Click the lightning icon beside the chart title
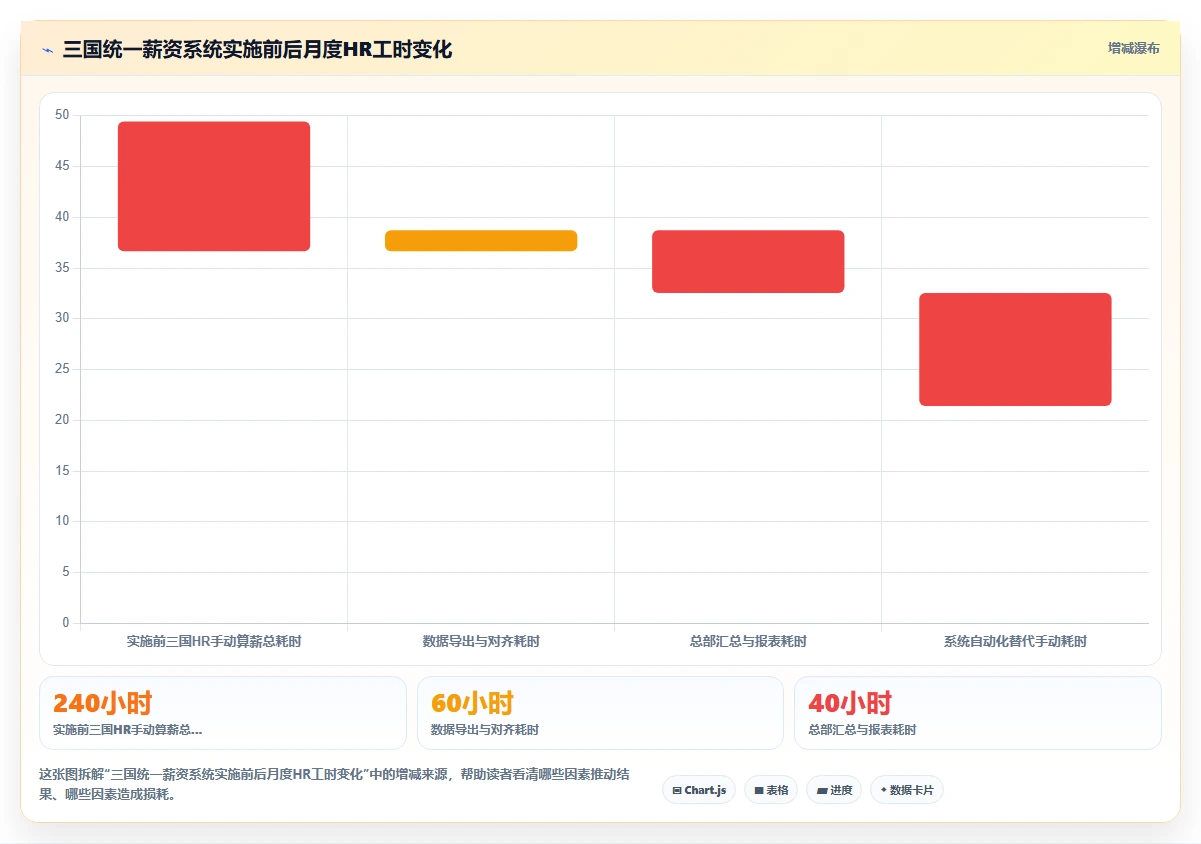Screen dimensions: 1201x844 (x=47, y=49)
